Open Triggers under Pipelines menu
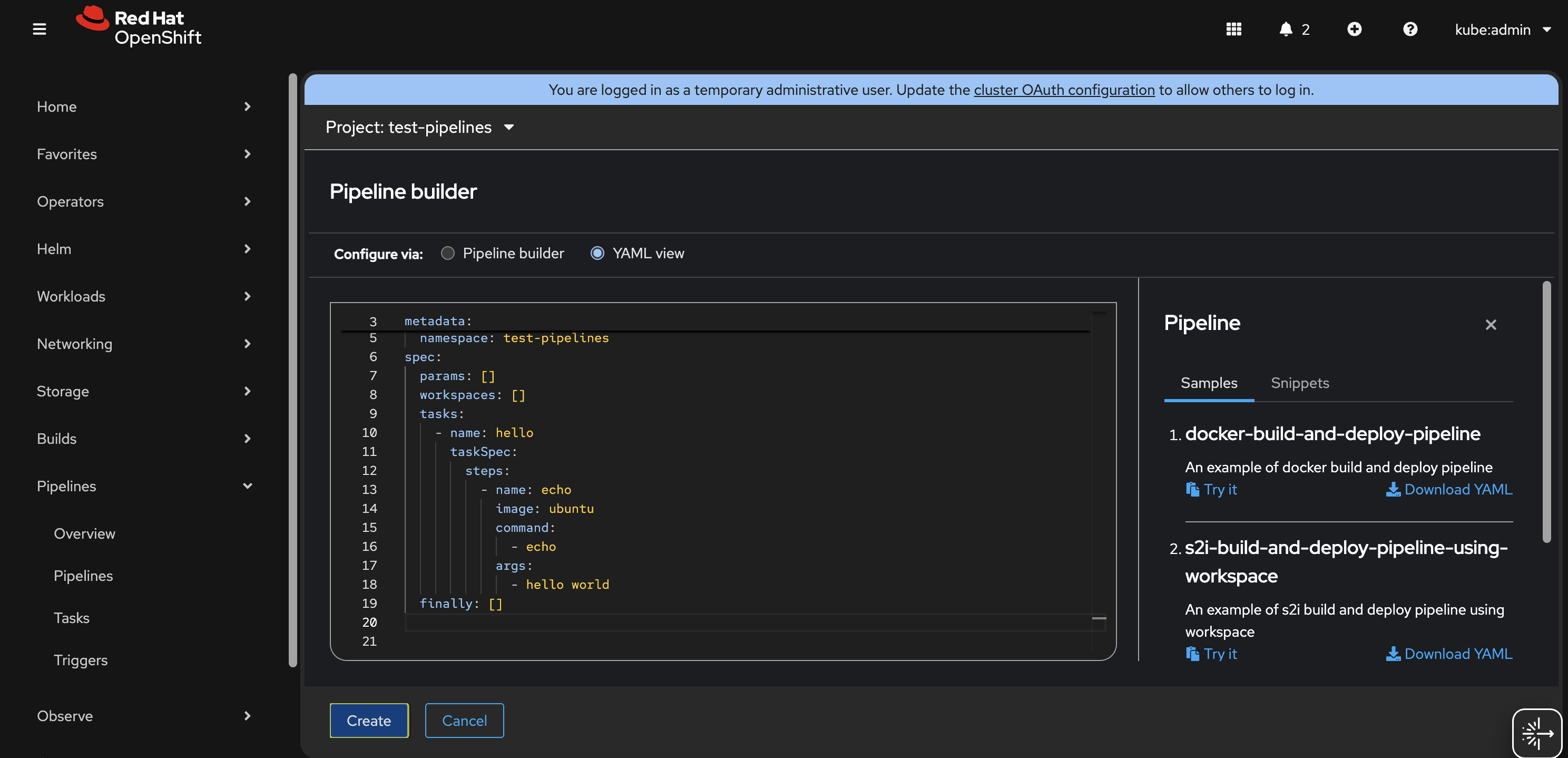 80,660
